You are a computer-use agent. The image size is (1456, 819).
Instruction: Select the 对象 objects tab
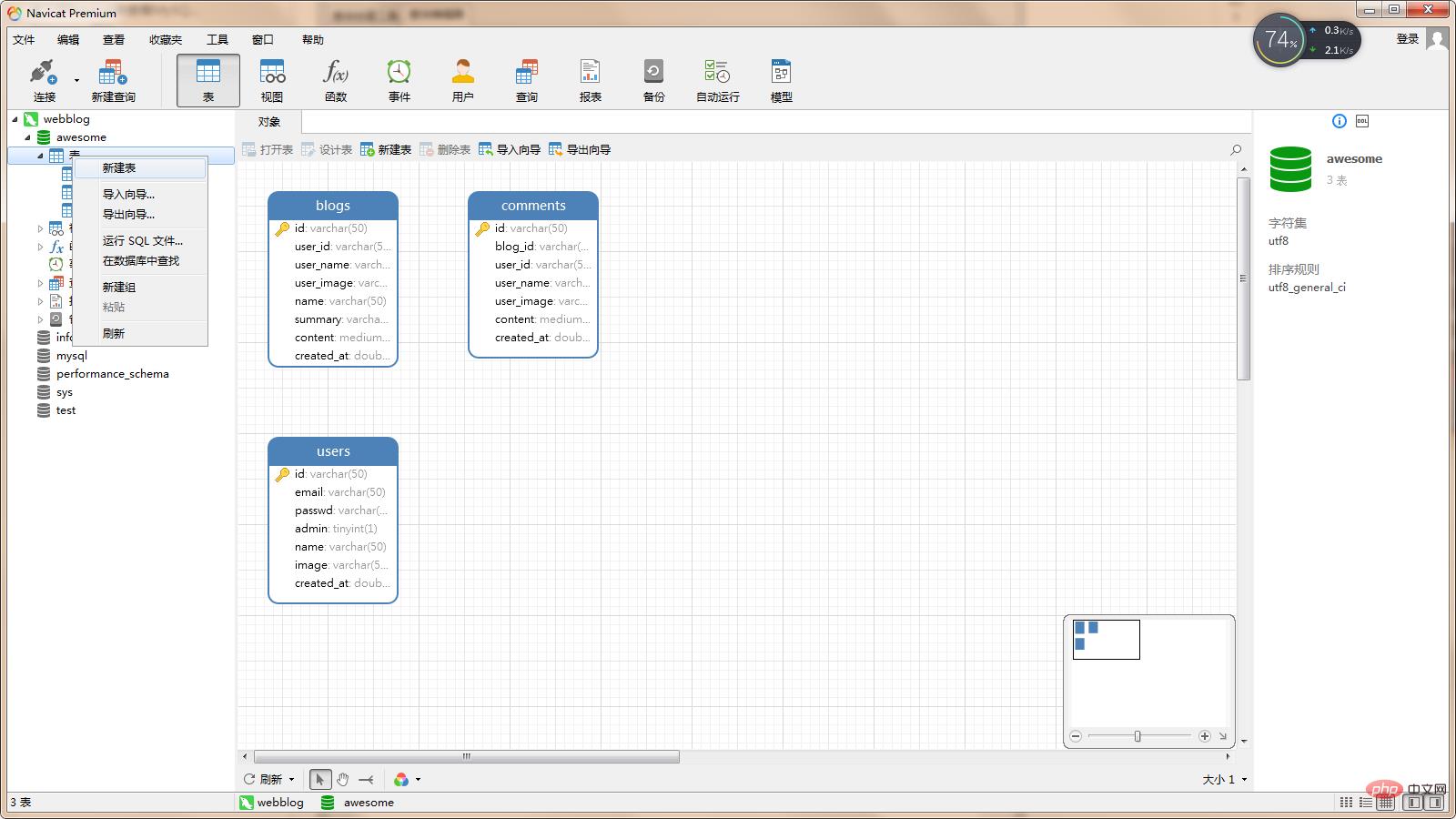[268, 122]
